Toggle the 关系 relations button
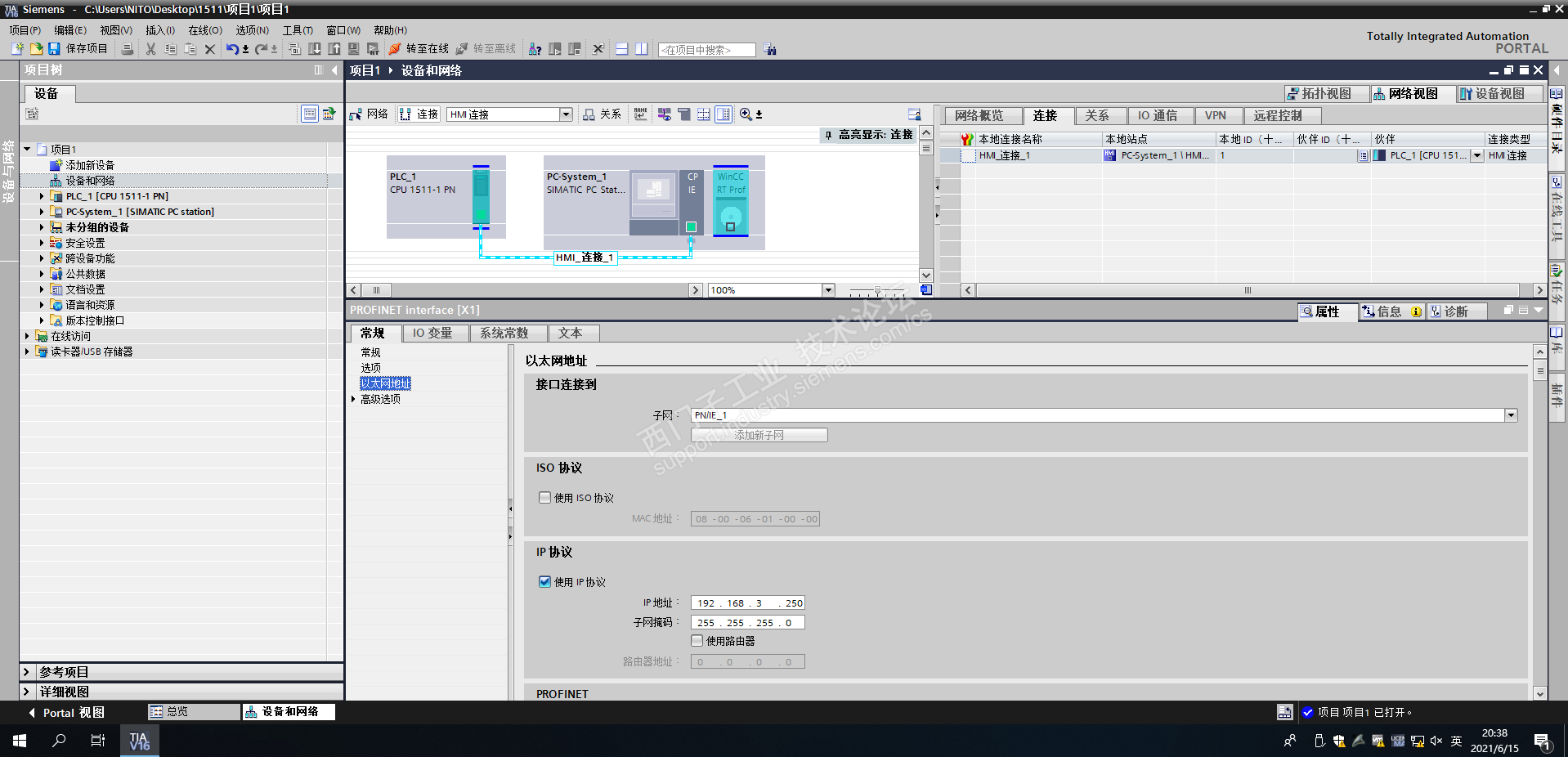 pyautogui.click(x=602, y=114)
